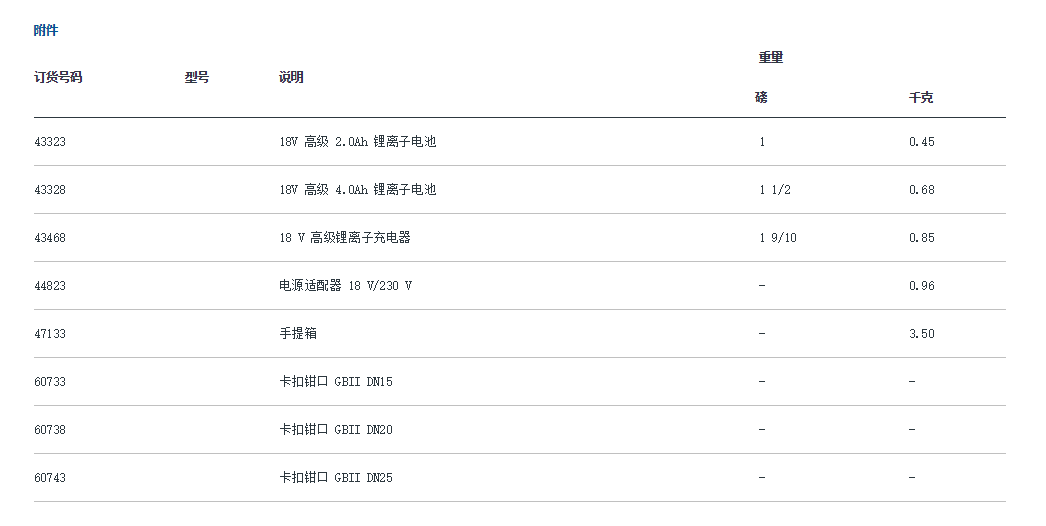1046x526 pixels.
Task: Click the 订货号码 column header
Action: point(58,77)
